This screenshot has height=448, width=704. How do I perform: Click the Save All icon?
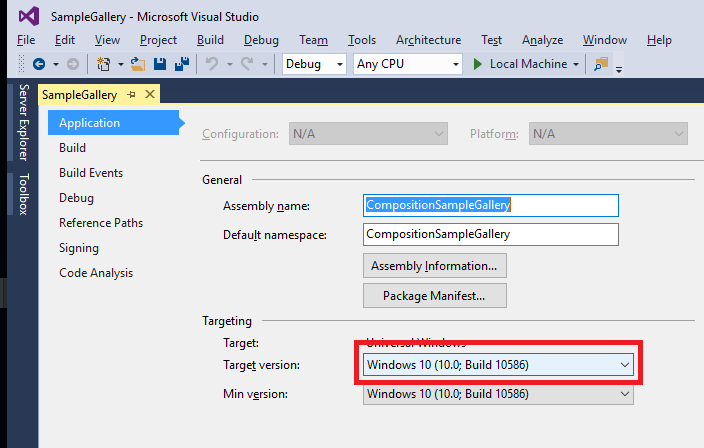182,64
